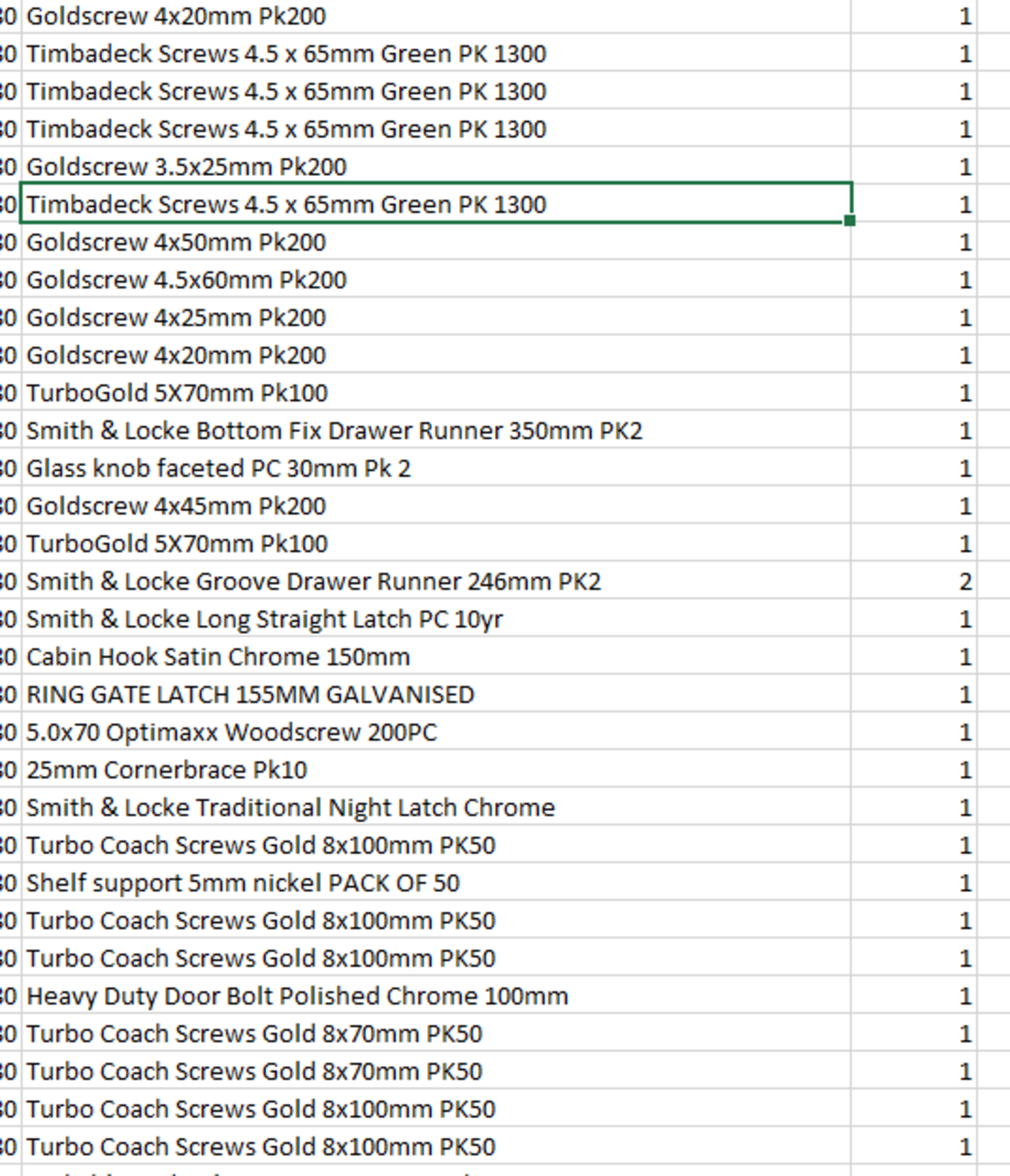Click the Goldscrew 4.5x60mm Pk200 cell
Screen dimensions: 1010x1176
tap(436, 279)
